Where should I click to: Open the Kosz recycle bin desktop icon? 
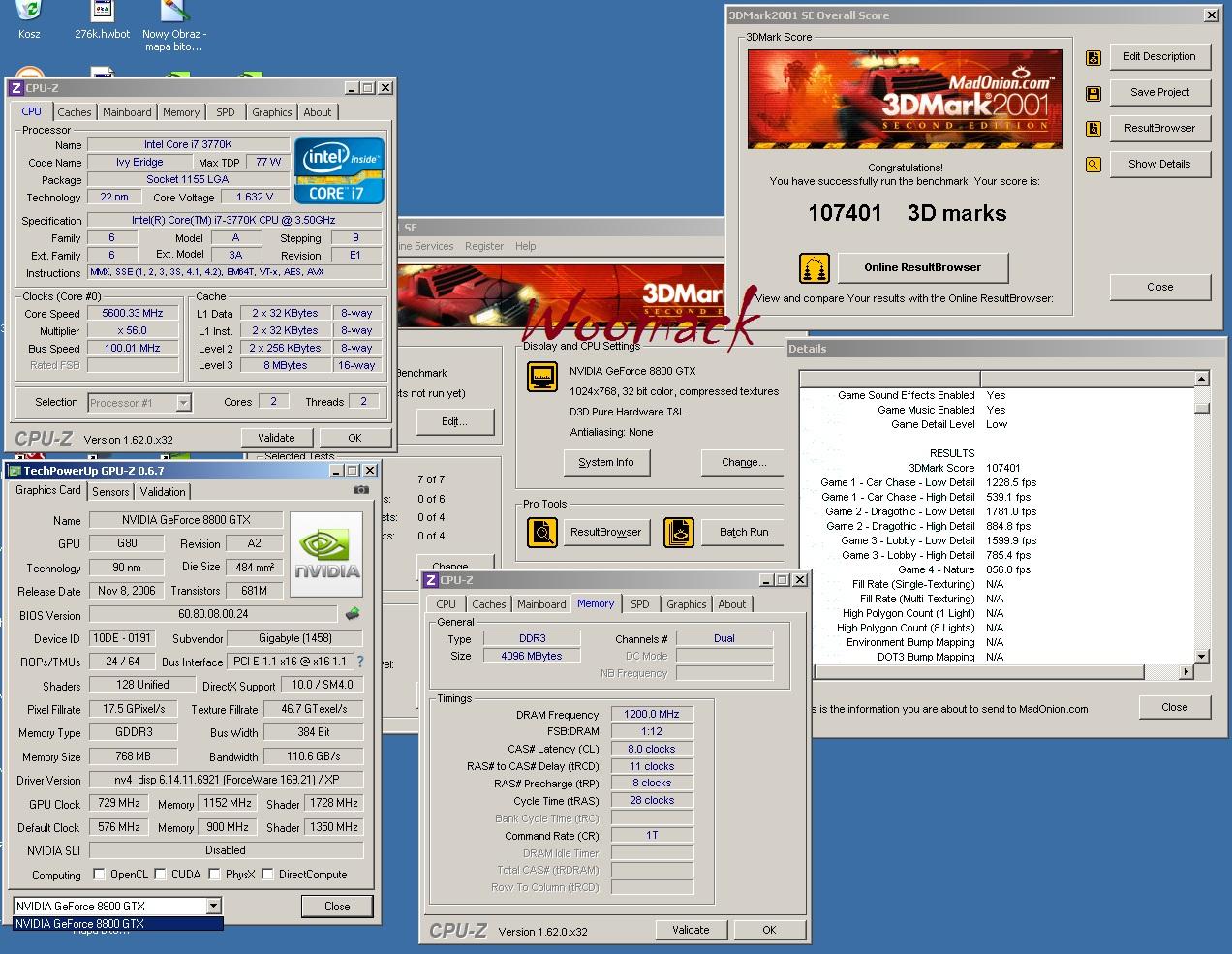point(29,19)
